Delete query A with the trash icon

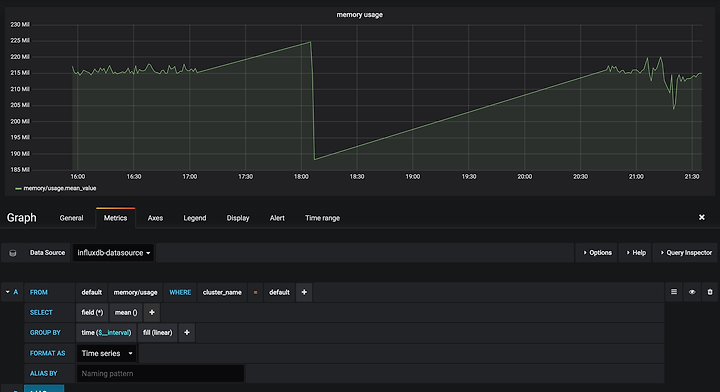pyautogui.click(x=710, y=292)
